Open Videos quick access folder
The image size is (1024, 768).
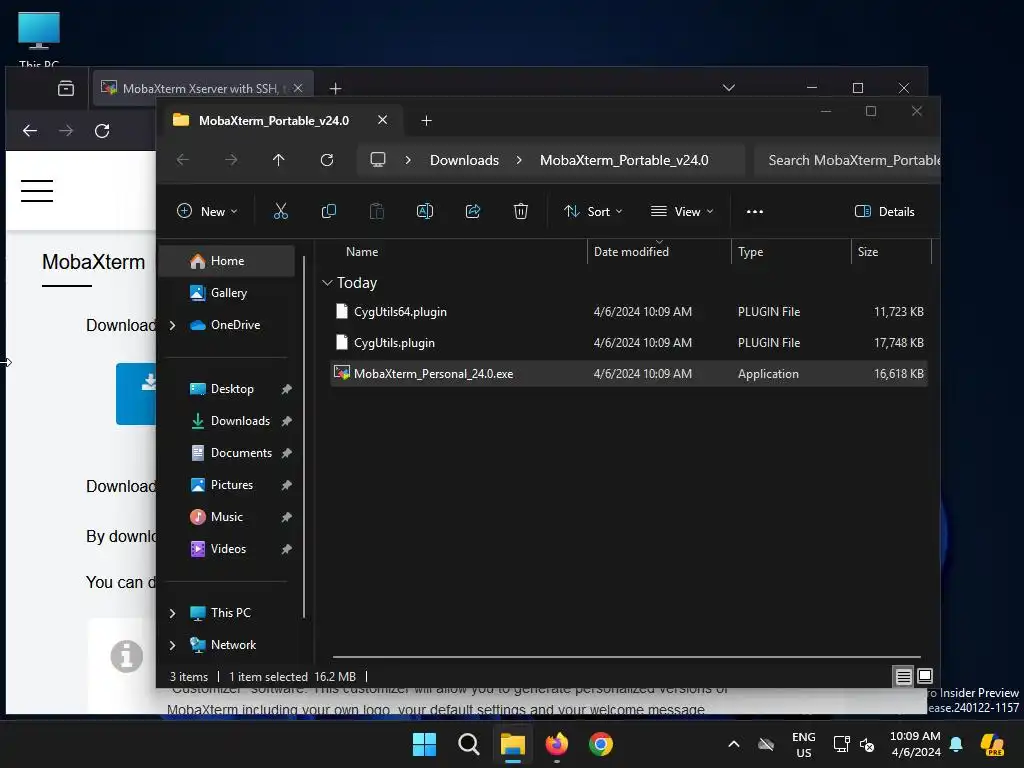tap(228, 549)
